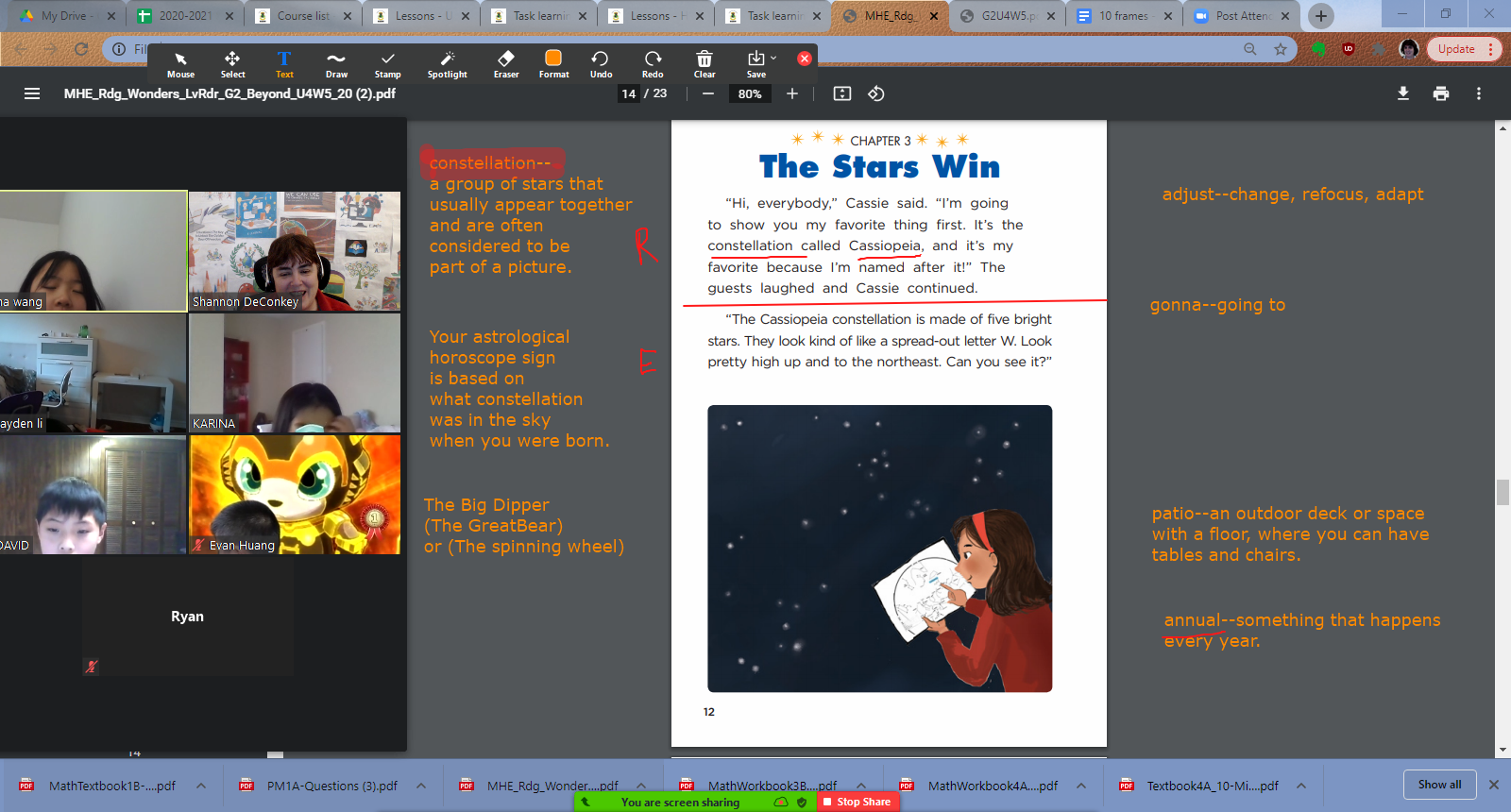Close the downloads bar
Image resolution: width=1511 pixels, height=812 pixels.
[1494, 785]
